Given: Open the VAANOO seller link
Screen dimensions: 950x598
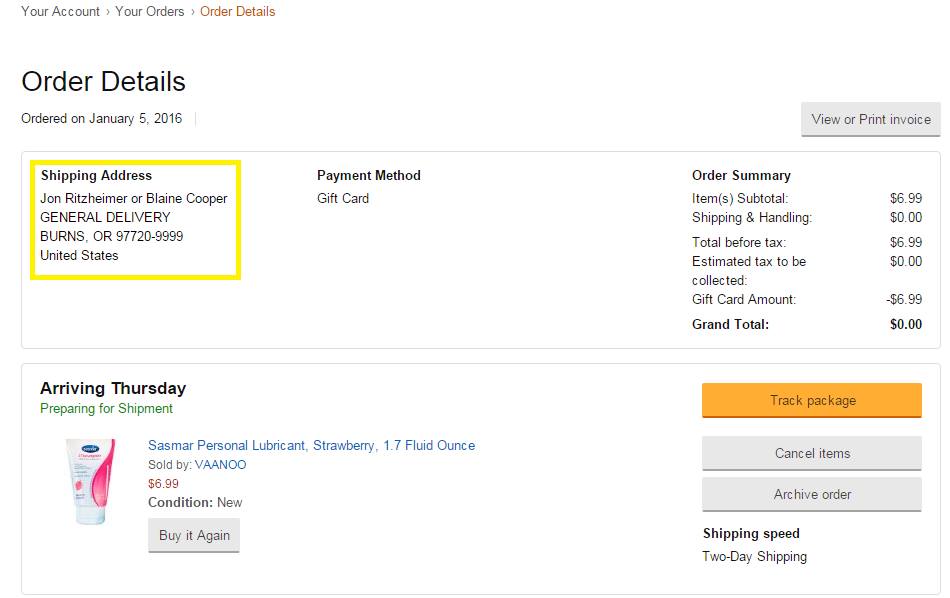Looking at the screenshot, I should click(x=221, y=465).
